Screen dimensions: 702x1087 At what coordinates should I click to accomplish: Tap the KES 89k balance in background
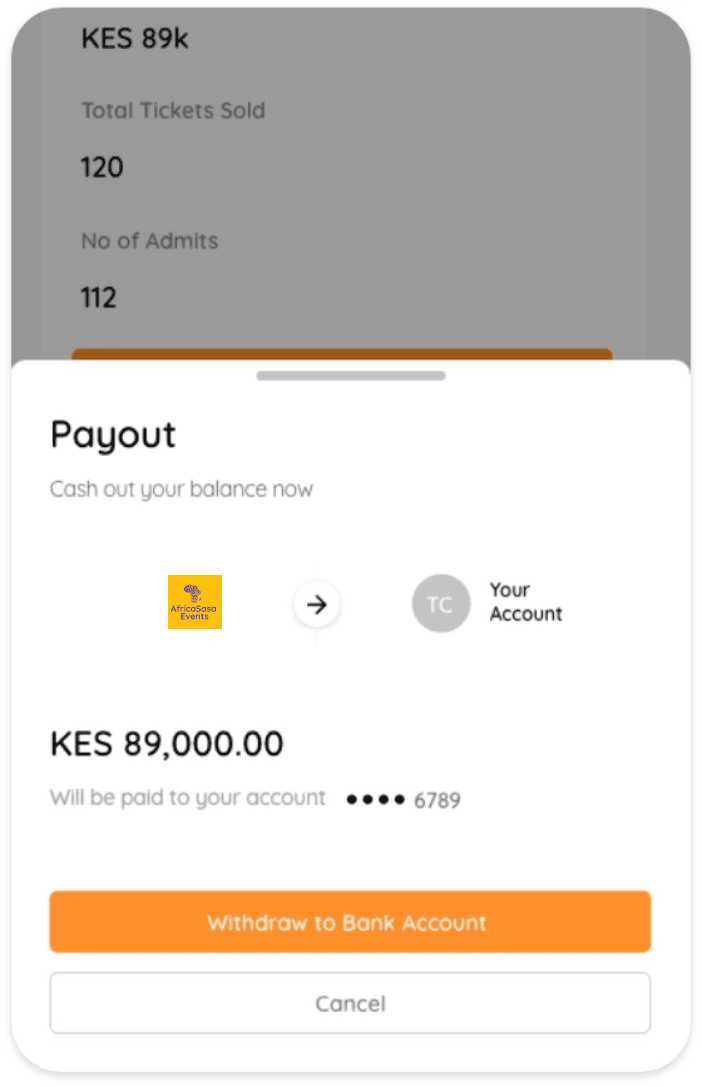134,39
